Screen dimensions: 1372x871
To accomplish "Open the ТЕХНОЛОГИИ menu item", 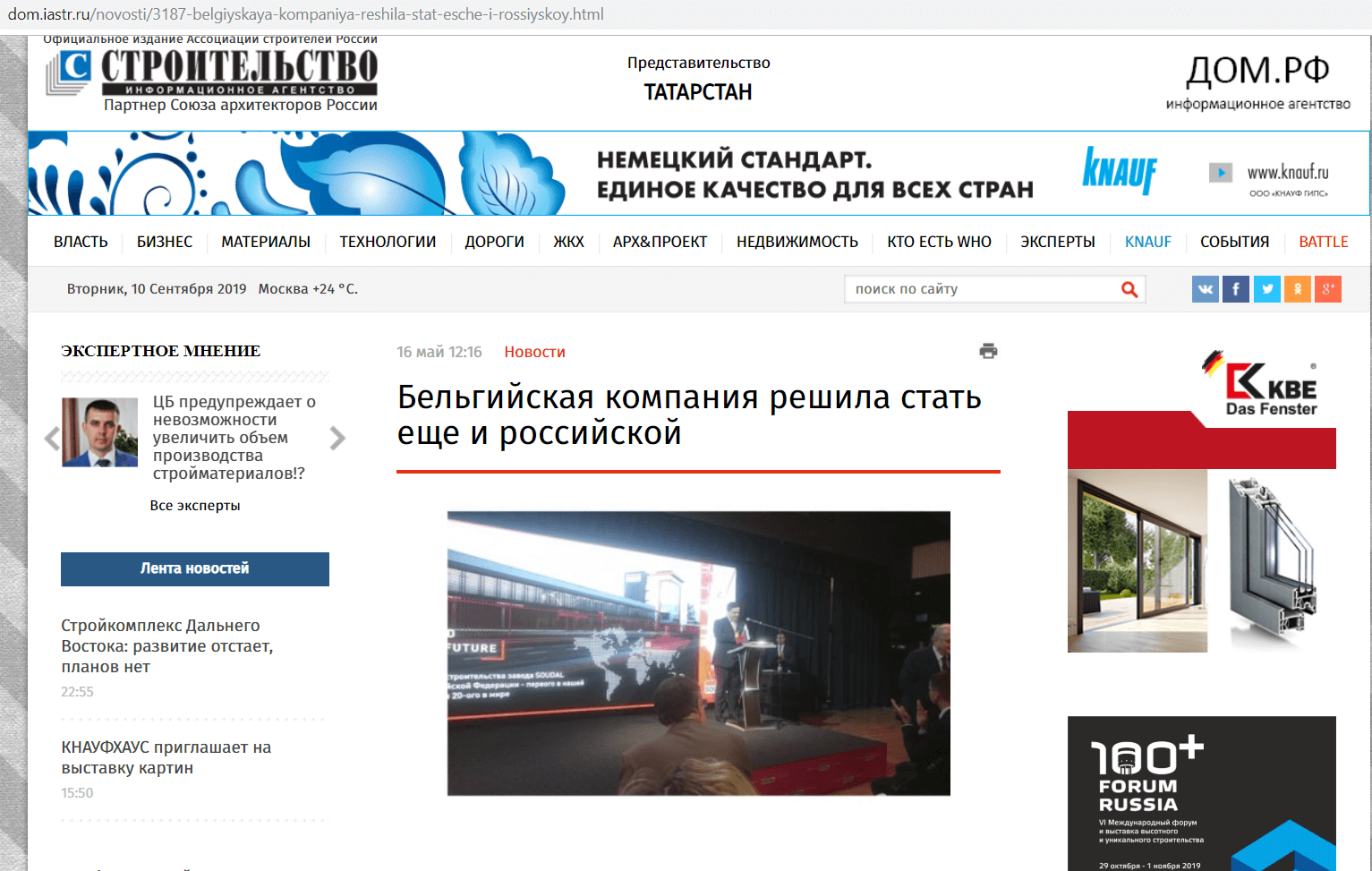I will [388, 242].
